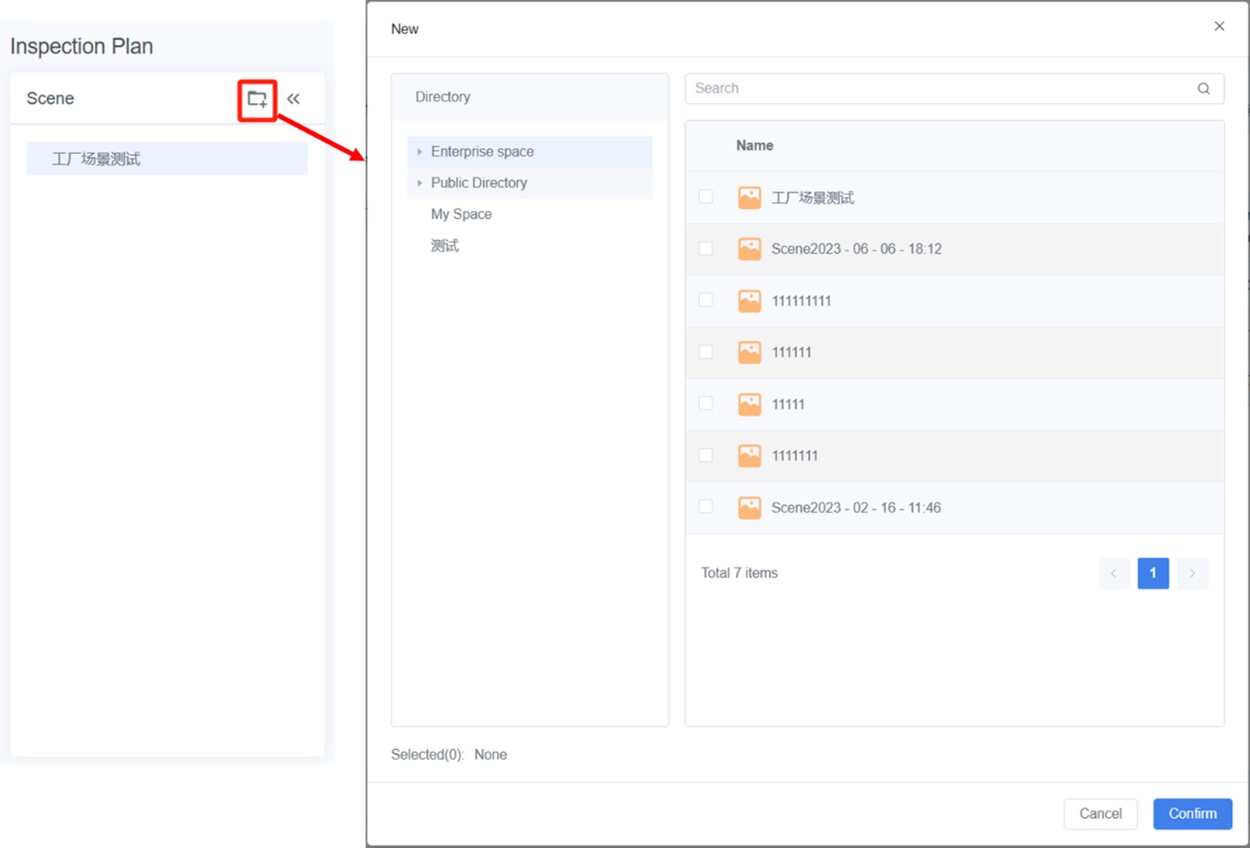Check the checkbox for Scene2023-06-06-18:12
This screenshot has height=848, width=1250.
pos(705,249)
